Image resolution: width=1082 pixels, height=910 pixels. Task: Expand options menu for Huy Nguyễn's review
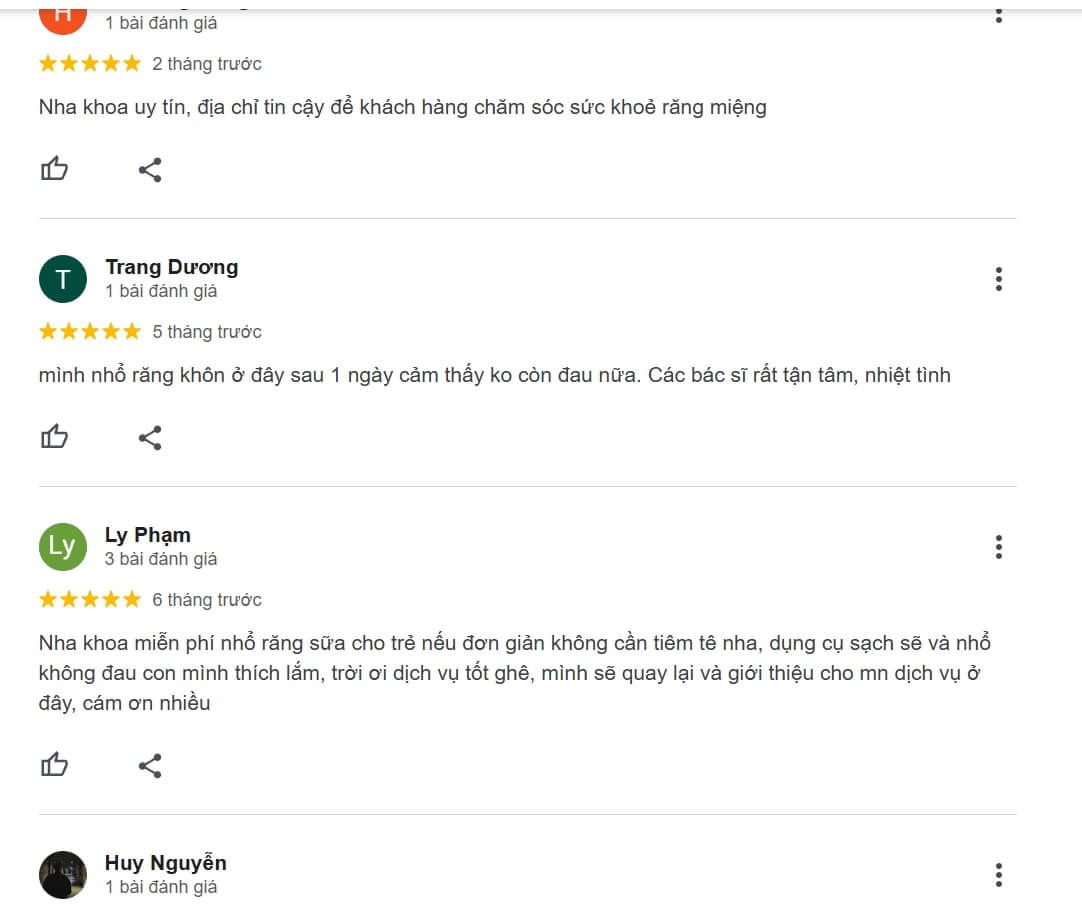(x=998, y=875)
